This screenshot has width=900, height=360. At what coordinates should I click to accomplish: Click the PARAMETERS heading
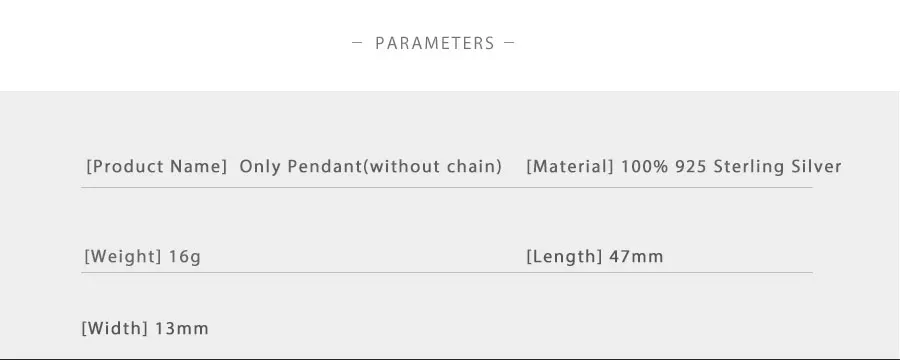click(435, 43)
